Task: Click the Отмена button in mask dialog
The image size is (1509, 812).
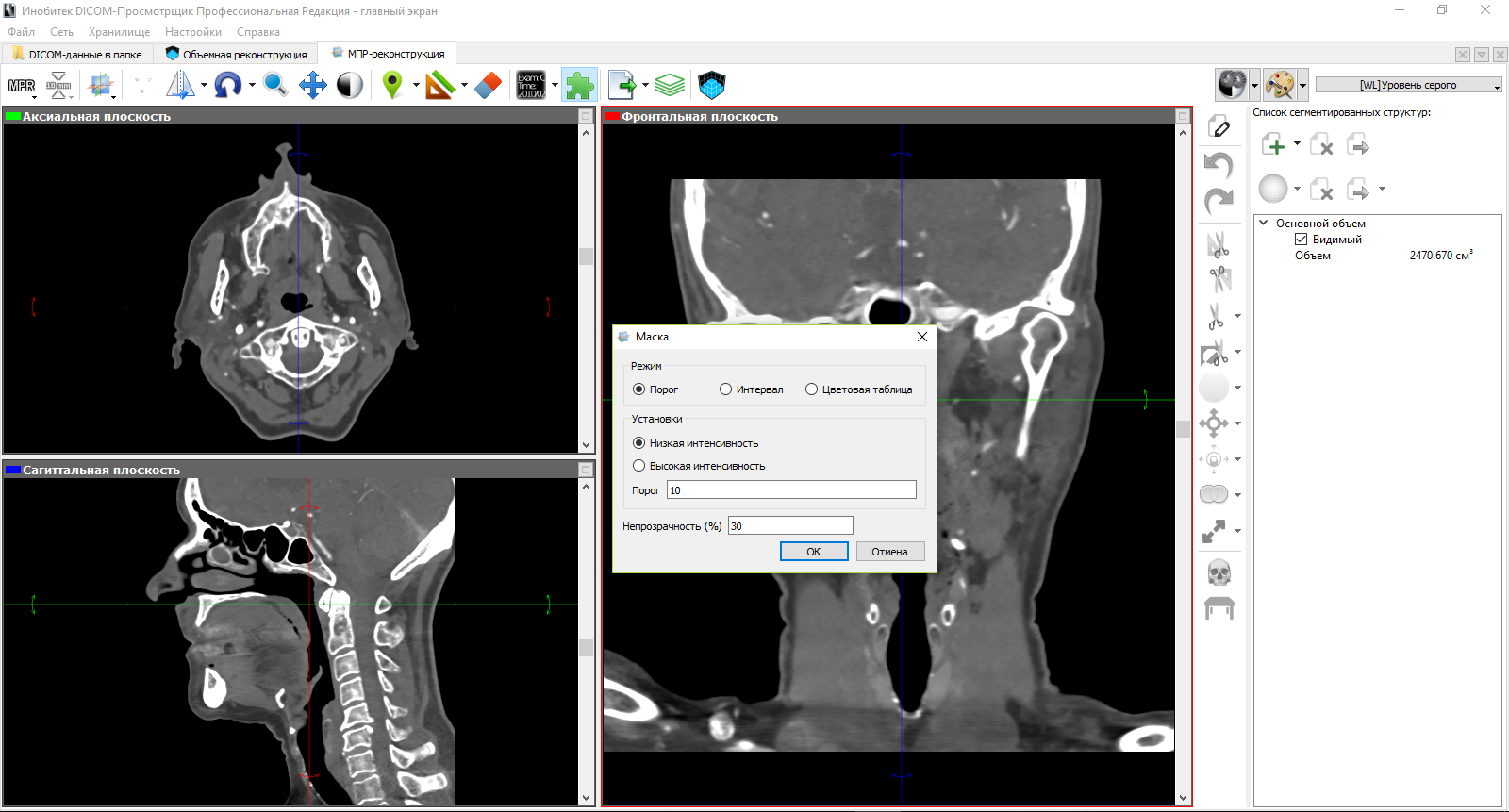Action: [x=889, y=552]
